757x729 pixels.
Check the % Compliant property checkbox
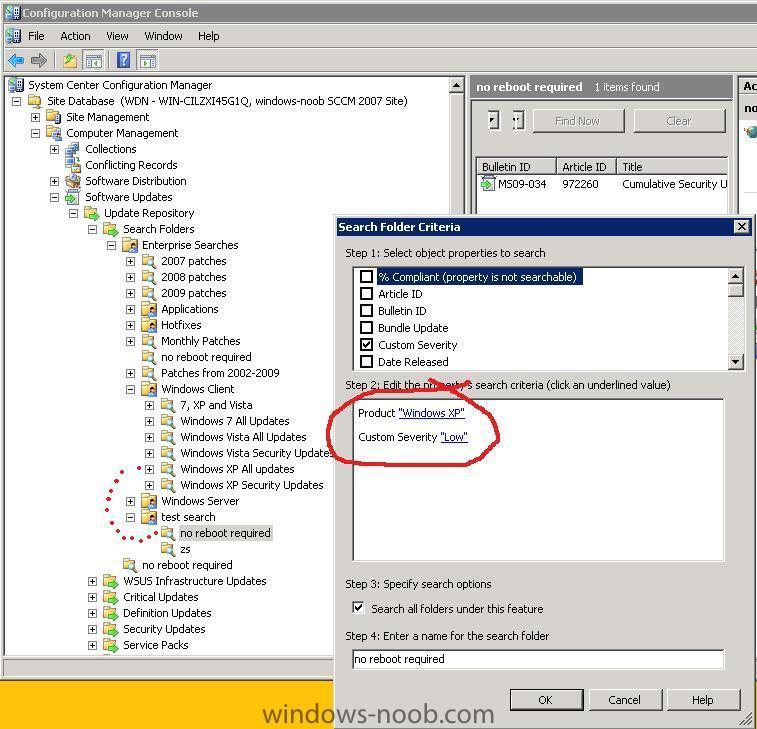[x=366, y=277]
